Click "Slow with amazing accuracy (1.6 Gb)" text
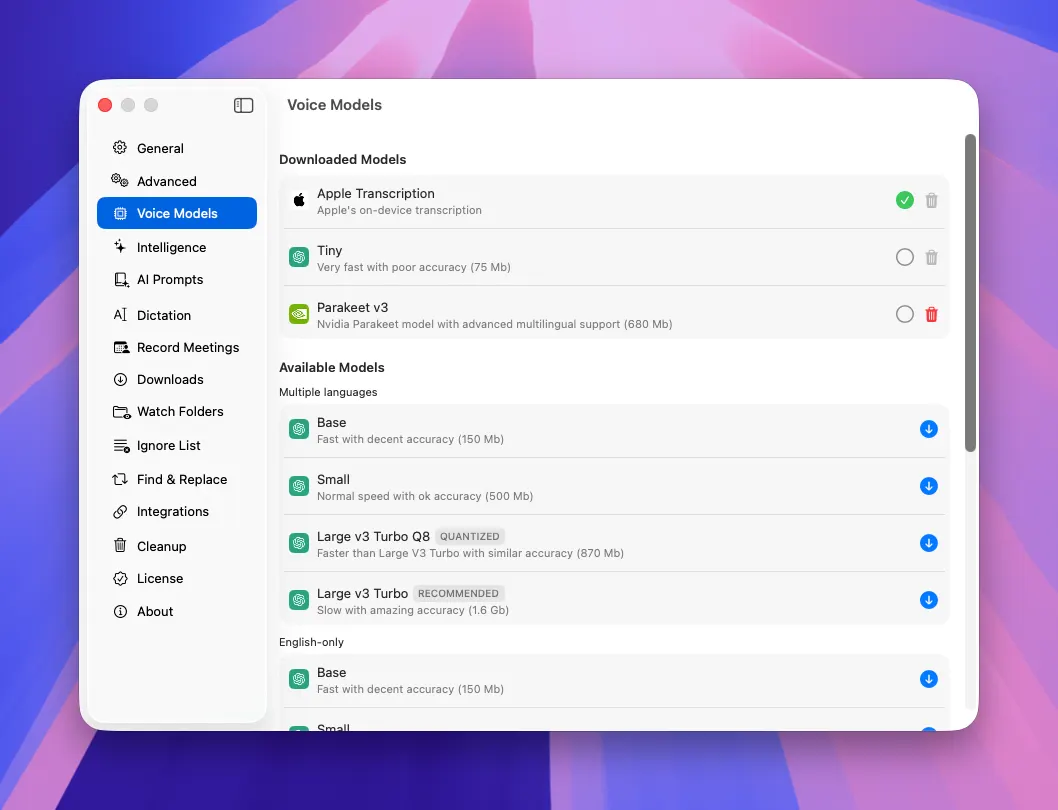Image resolution: width=1058 pixels, height=810 pixels. tap(413, 610)
